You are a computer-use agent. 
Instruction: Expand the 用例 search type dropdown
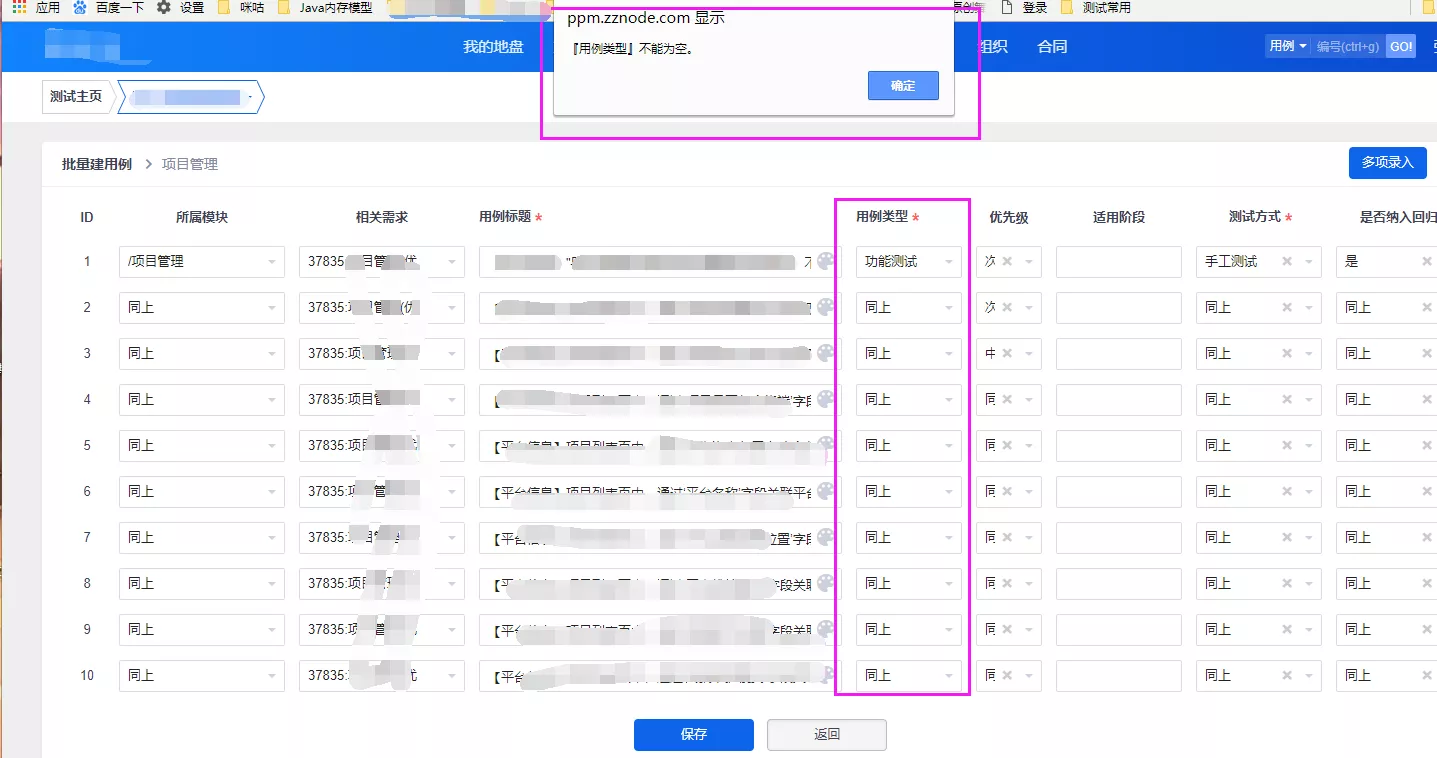(1288, 46)
